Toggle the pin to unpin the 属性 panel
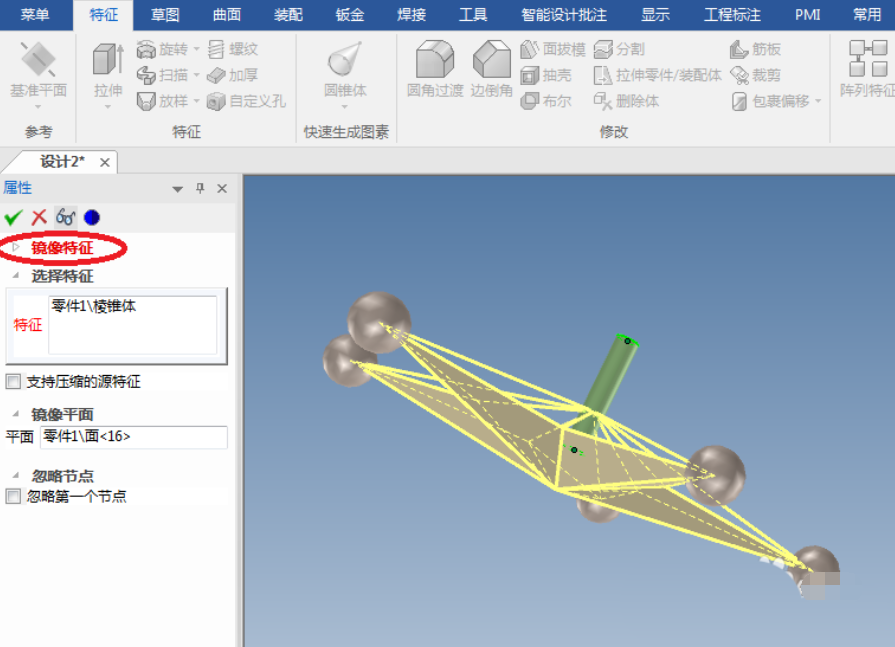This screenshot has width=895, height=647. coord(200,188)
